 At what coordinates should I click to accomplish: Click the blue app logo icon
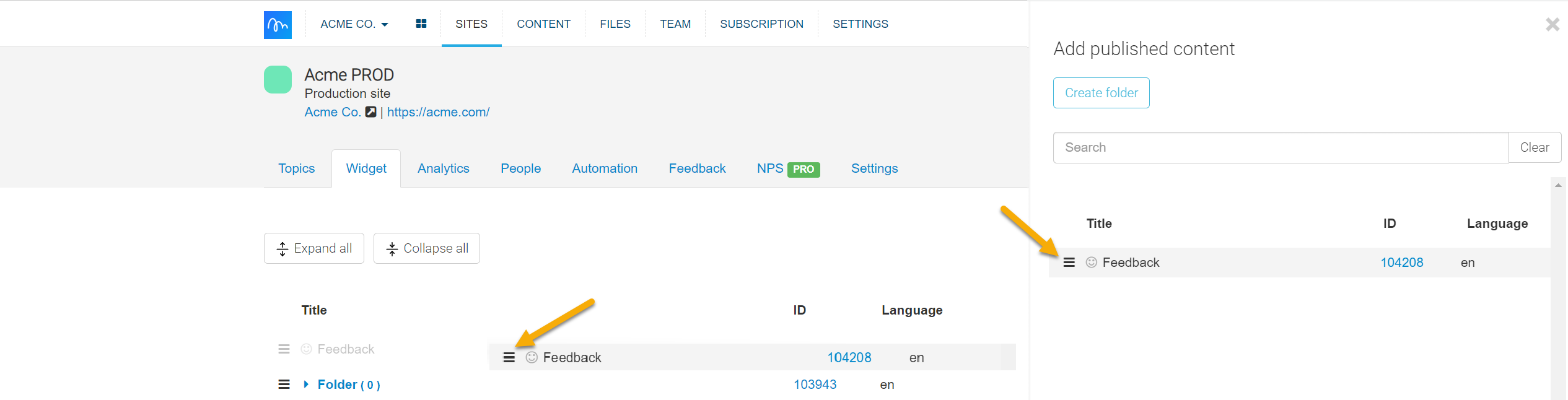(278, 25)
